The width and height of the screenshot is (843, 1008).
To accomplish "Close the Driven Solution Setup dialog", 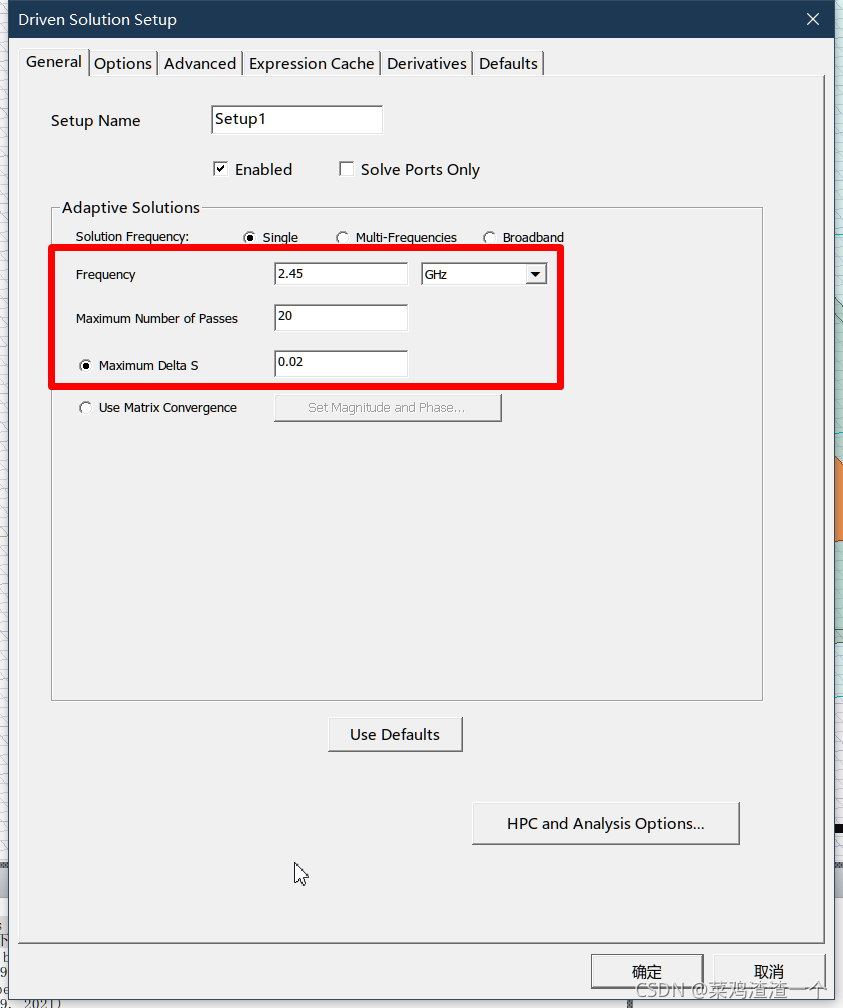I will [813, 19].
